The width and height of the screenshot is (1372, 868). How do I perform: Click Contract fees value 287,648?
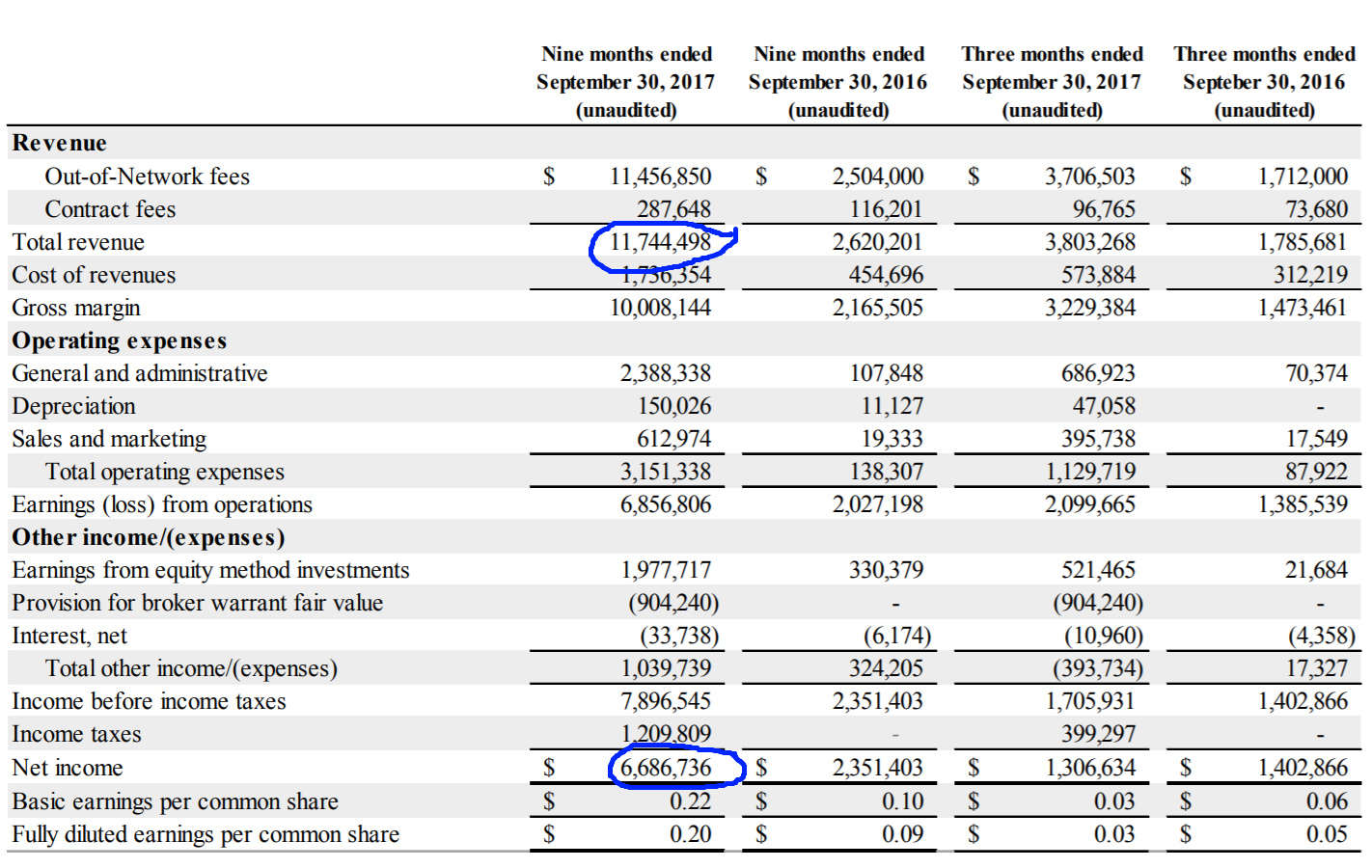point(673,209)
